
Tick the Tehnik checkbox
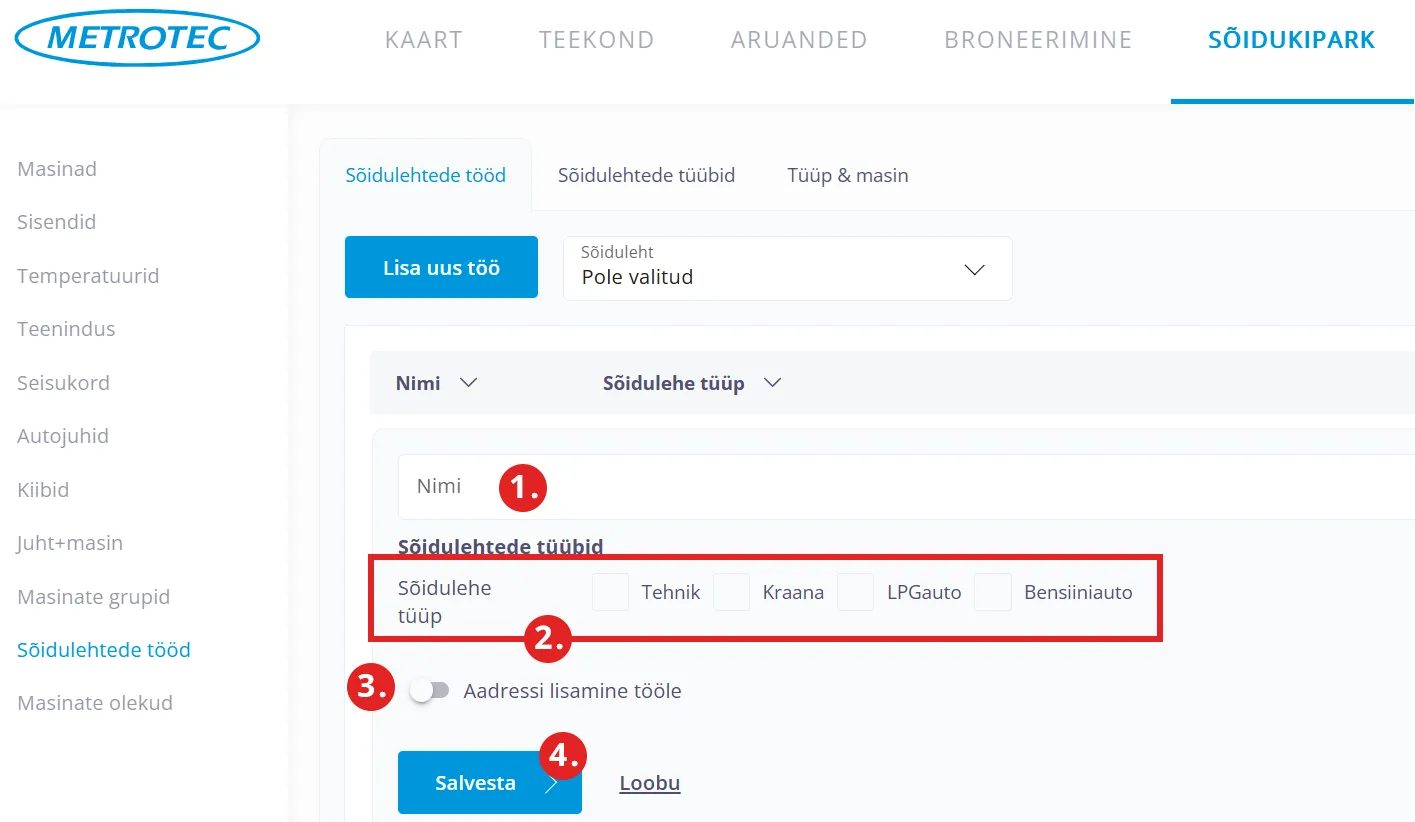click(610, 592)
